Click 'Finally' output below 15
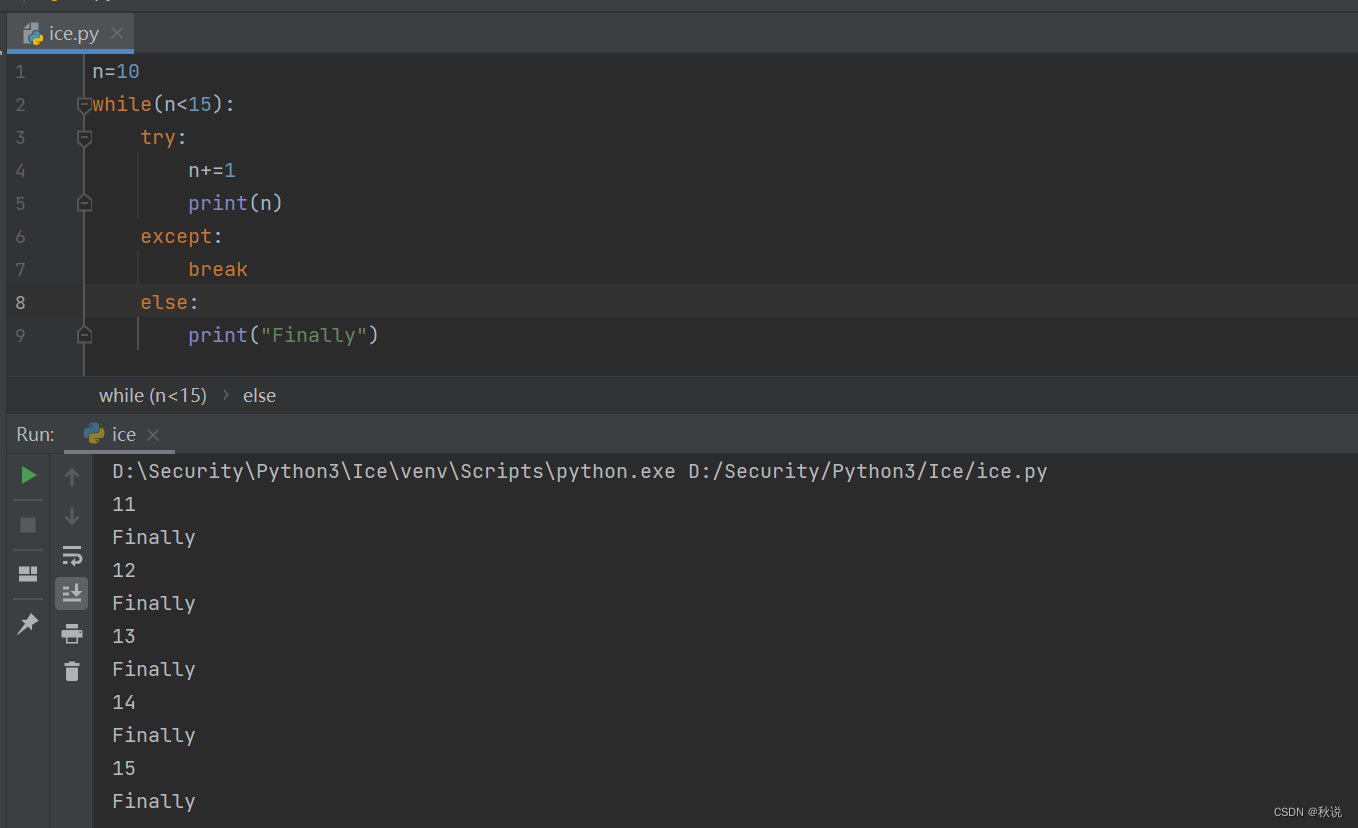 click(154, 801)
